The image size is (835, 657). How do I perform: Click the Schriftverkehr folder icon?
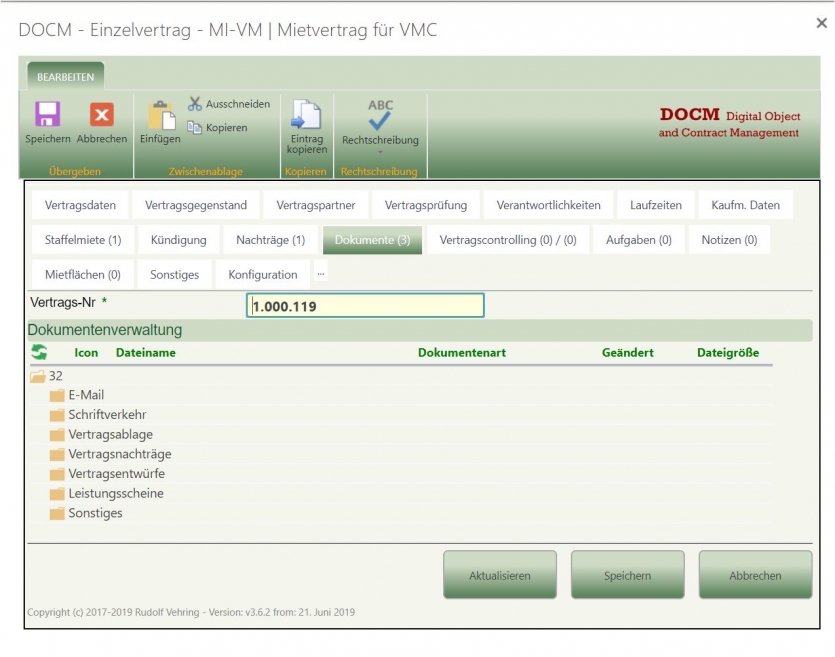pos(57,415)
